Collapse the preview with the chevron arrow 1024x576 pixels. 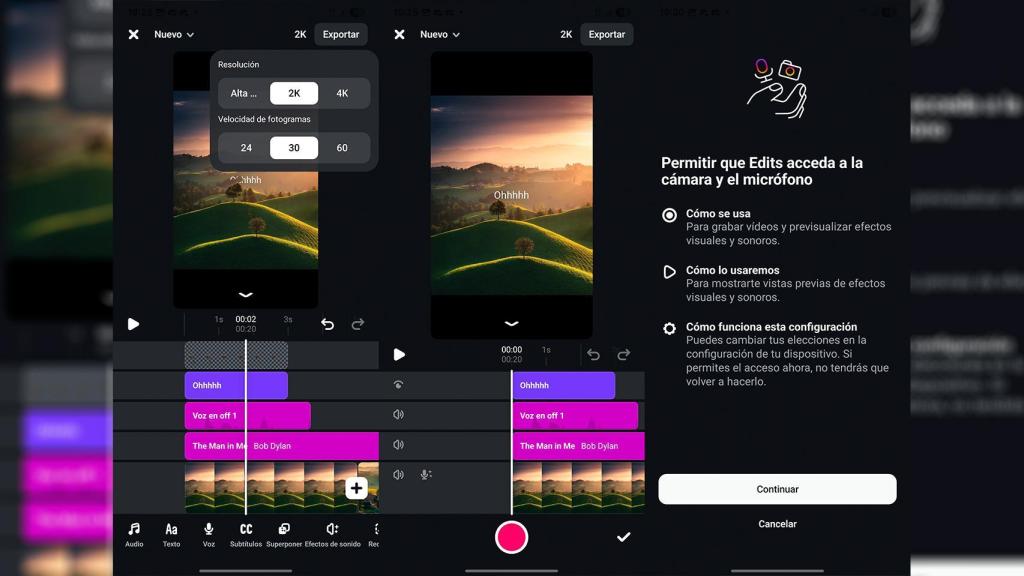coord(245,295)
